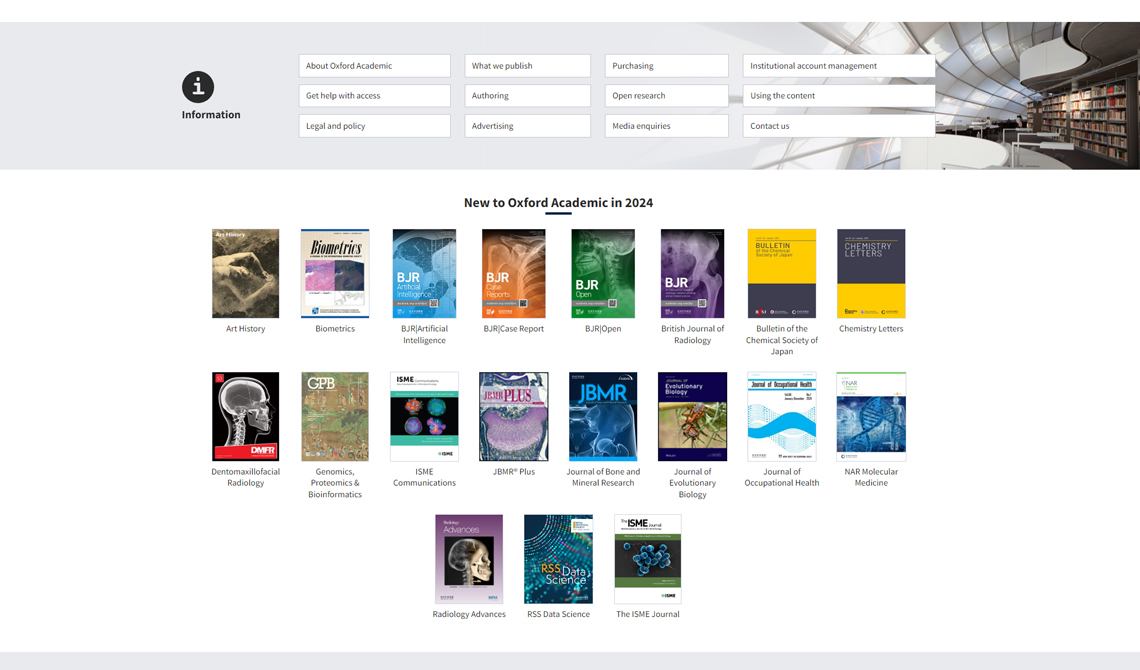This screenshot has height=670, width=1140.
Task: Open the blue JBMR cover
Action: (x=603, y=416)
